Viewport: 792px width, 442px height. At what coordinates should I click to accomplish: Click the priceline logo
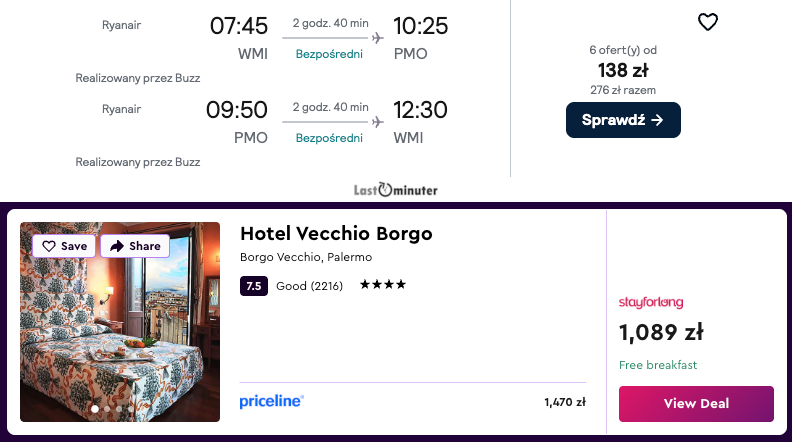click(272, 402)
